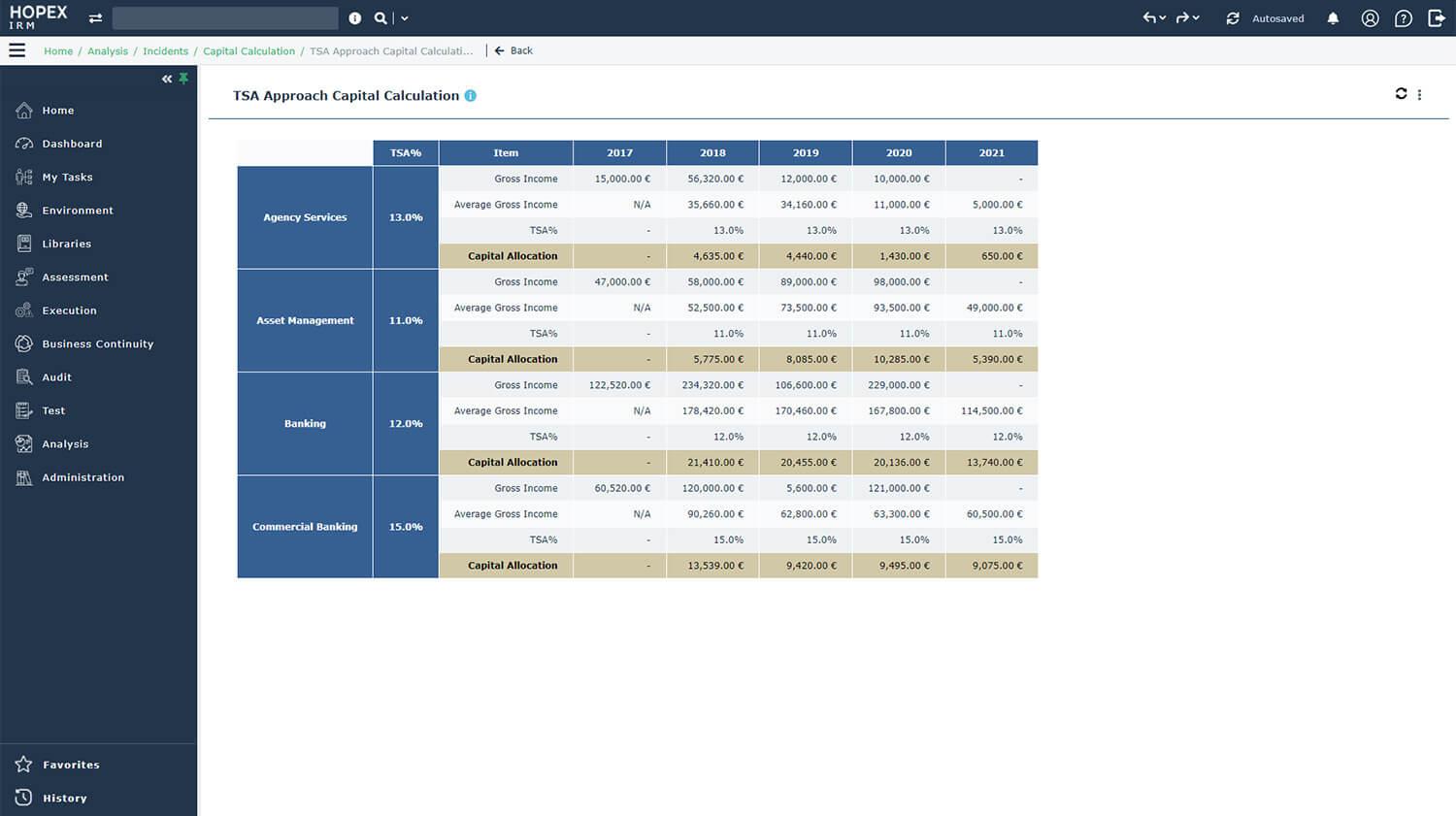The image size is (1456, 816).
Task: Open the report's three-dot options menu
Action: (1419, 95)
